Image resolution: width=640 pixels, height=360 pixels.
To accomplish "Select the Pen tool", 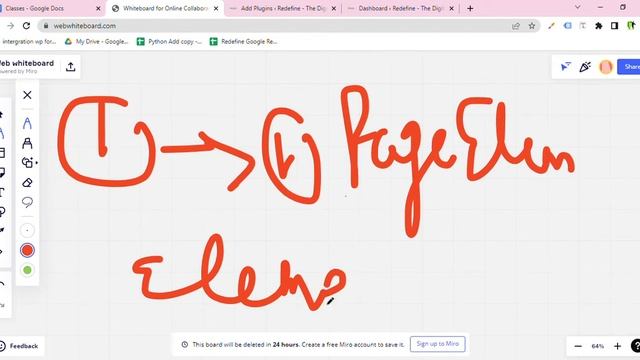I will tap(27, 123).
